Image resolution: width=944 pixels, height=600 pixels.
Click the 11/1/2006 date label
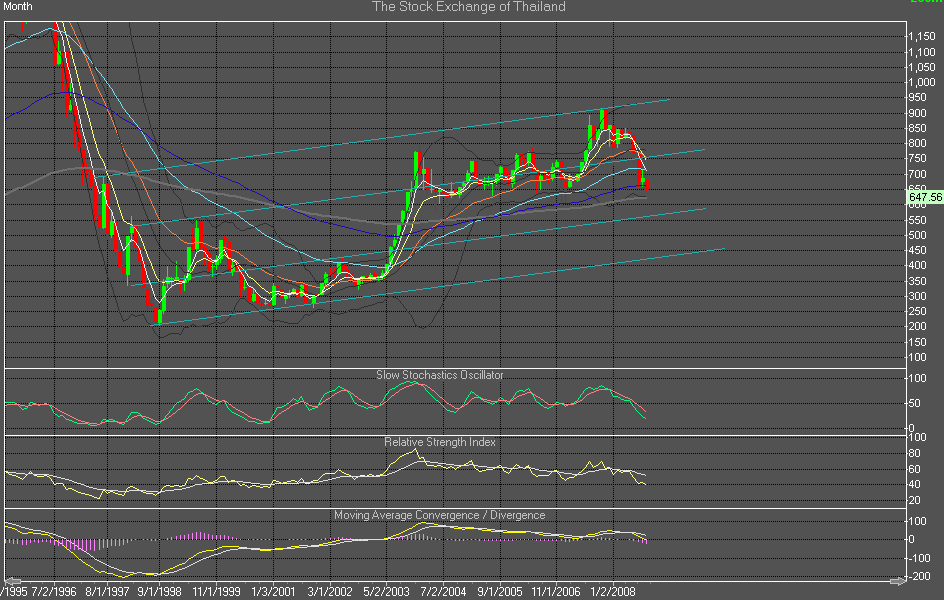[556, 592]
